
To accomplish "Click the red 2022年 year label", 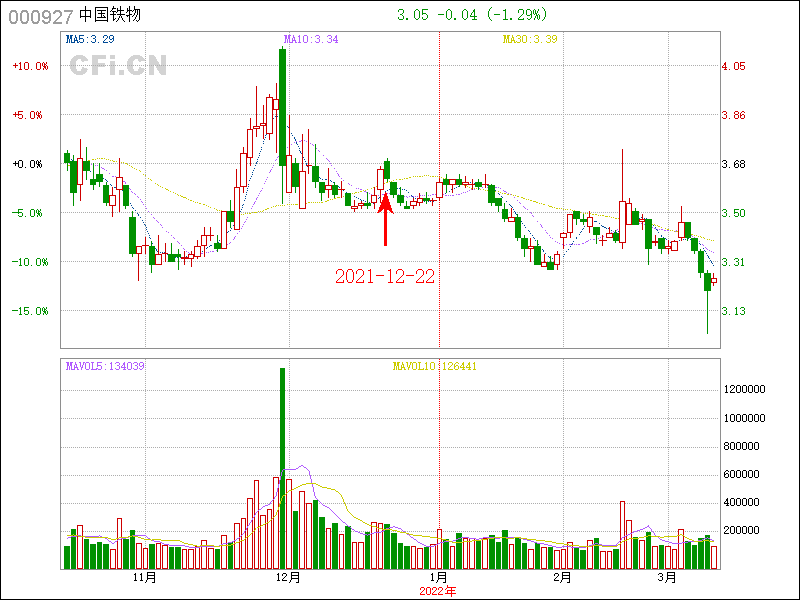I will point(438,591).
